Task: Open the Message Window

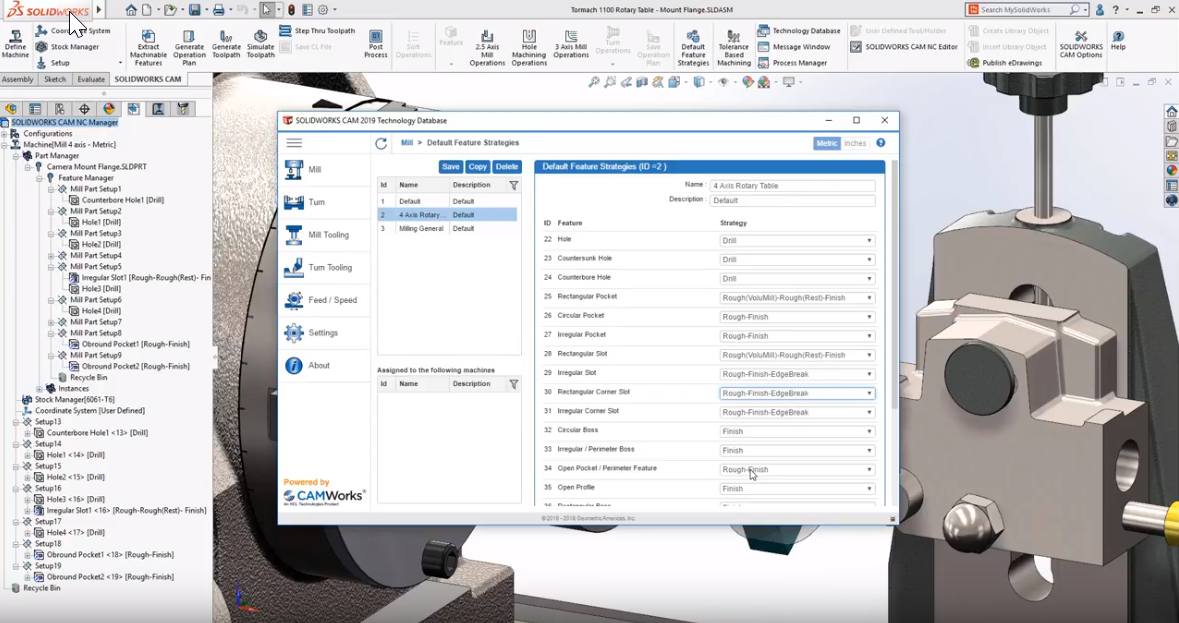Action: 794,47
